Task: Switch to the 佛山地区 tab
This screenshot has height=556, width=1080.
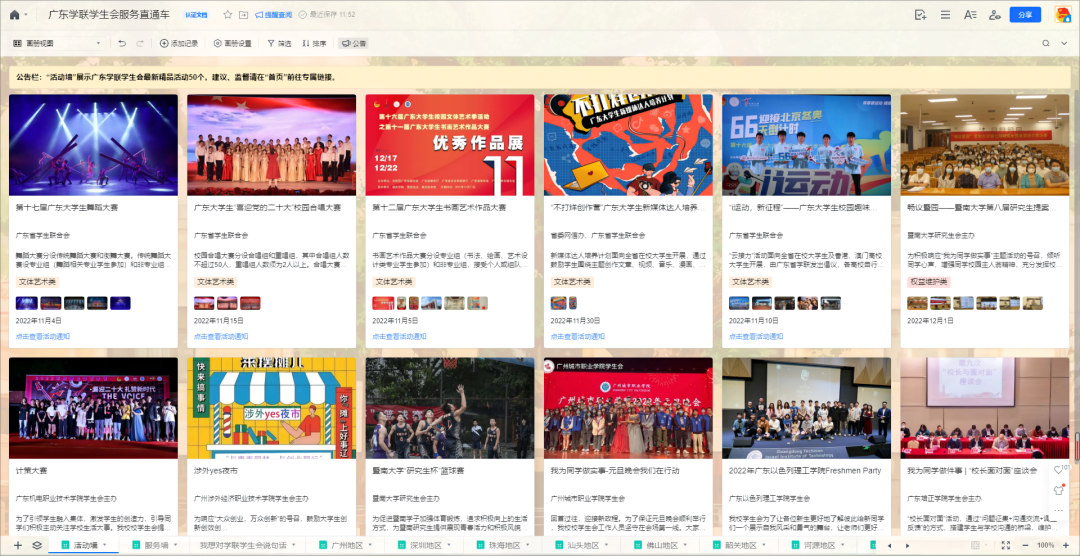Action: (662, 545)
